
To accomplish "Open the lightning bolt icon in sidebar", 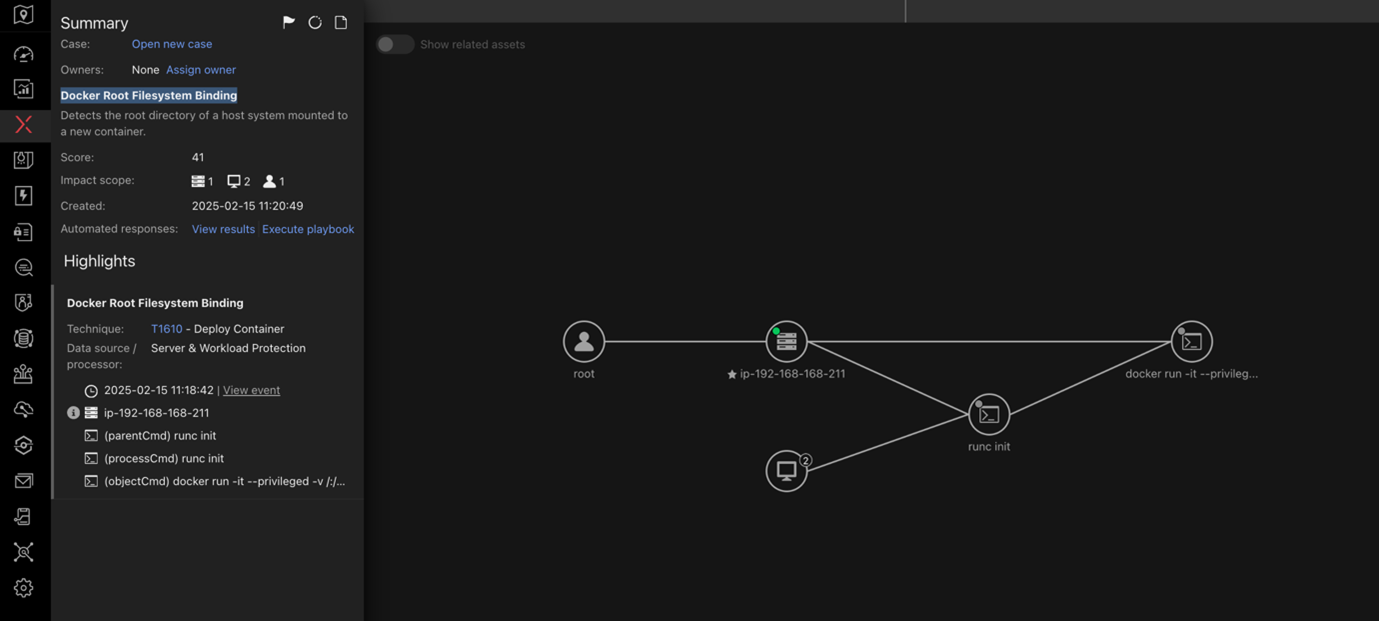I will [x=24, y=196].
